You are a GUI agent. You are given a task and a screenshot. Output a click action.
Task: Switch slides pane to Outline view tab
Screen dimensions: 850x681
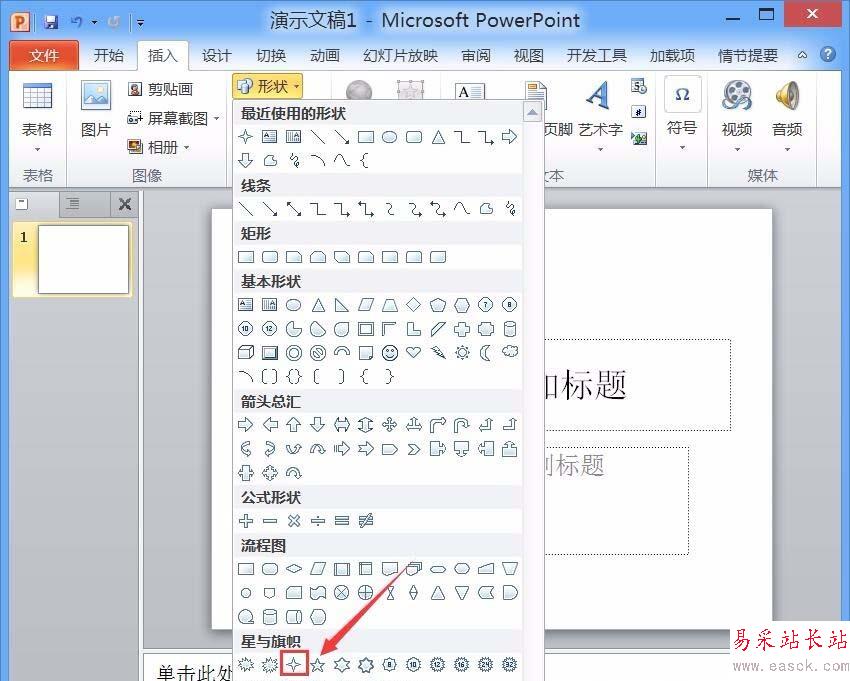(x=73, y=204)
